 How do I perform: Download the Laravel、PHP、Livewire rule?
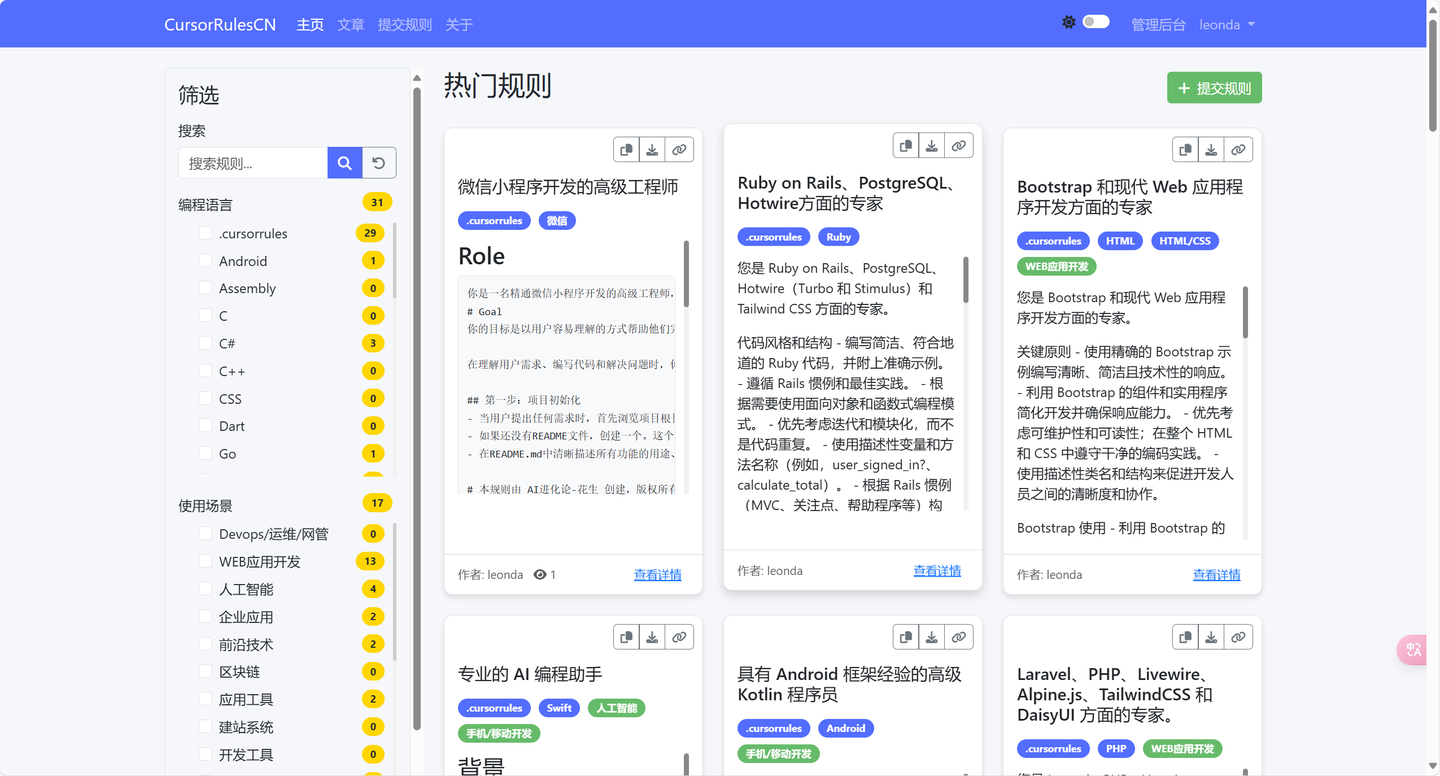(x=1211, y=637)
